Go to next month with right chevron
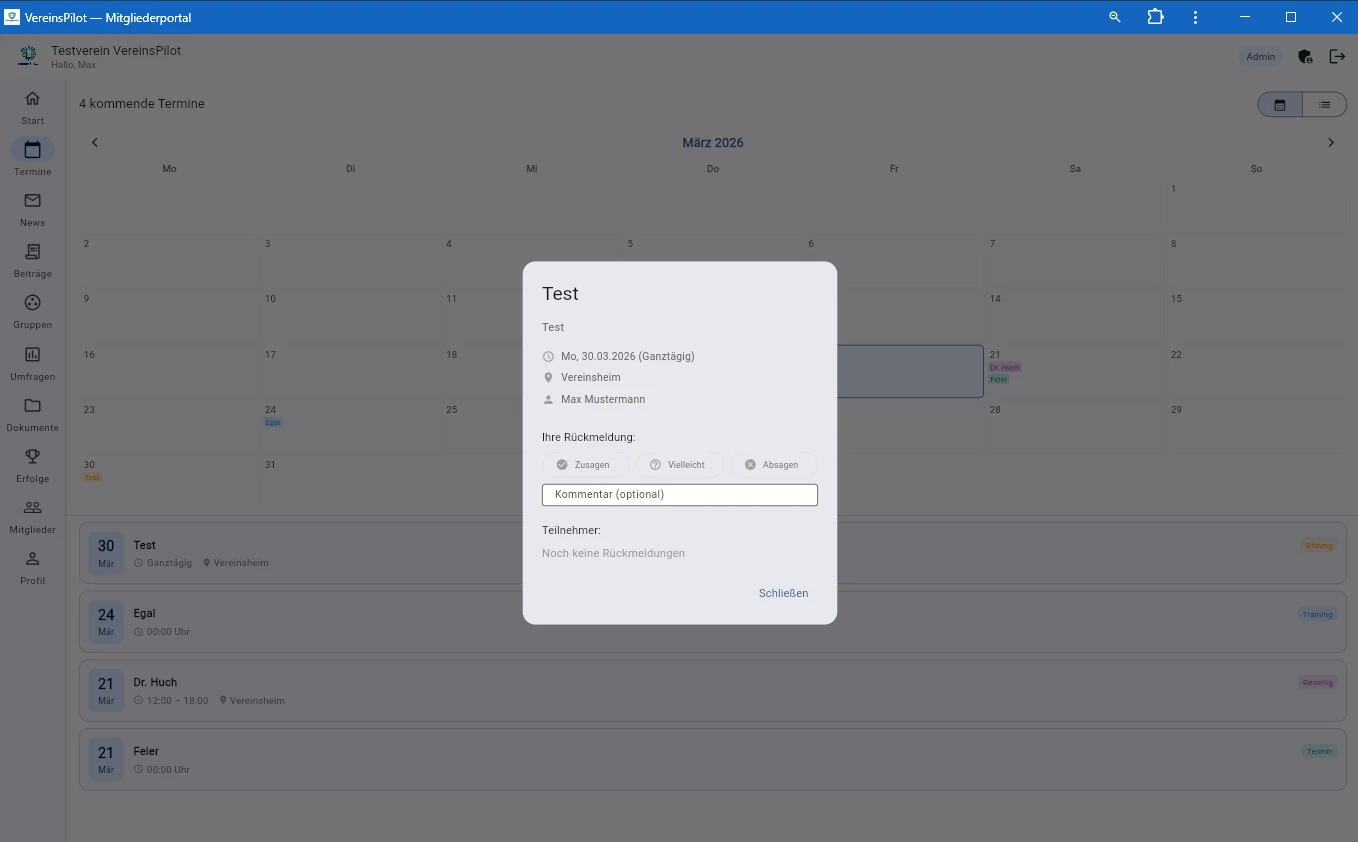 [x=1330, y=143]
